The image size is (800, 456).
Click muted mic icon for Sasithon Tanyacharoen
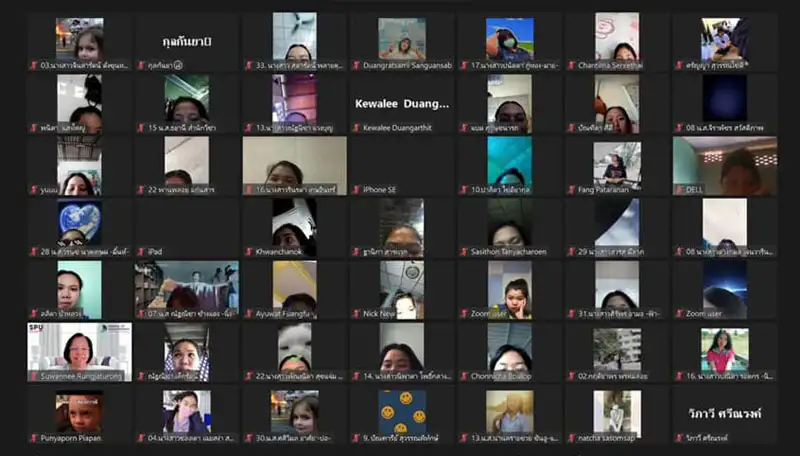tap(464, 251)
